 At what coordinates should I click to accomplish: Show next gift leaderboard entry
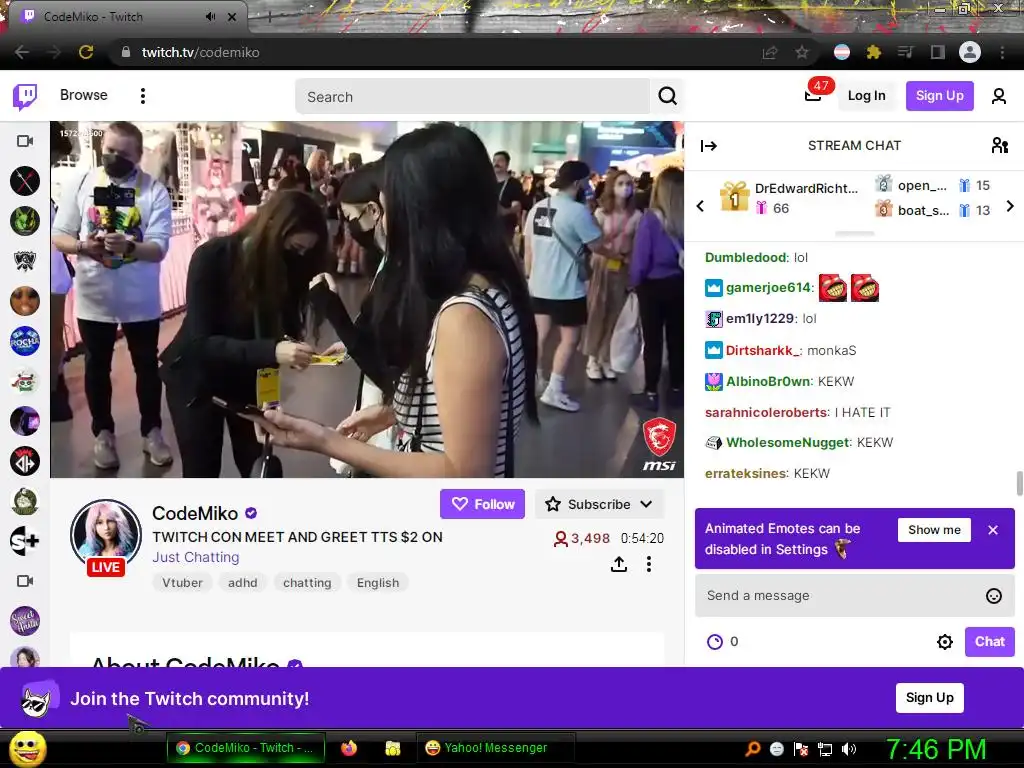1010,206
